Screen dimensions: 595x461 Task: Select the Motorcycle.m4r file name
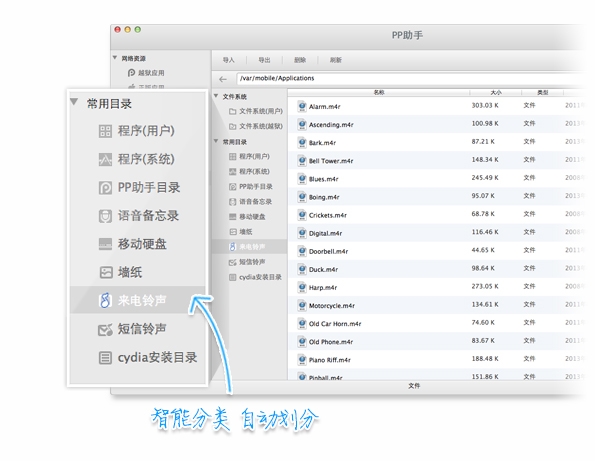(332, 306)
